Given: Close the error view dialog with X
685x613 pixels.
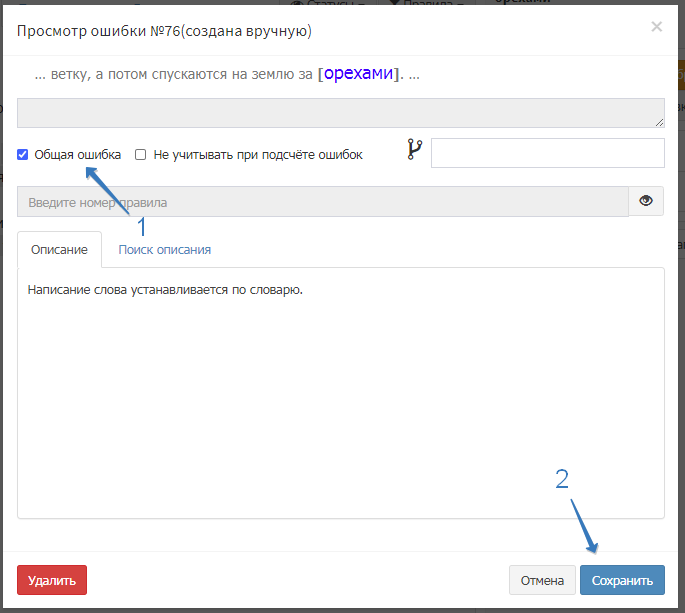Looking at the screenshot, I should [x=656, y=27].
